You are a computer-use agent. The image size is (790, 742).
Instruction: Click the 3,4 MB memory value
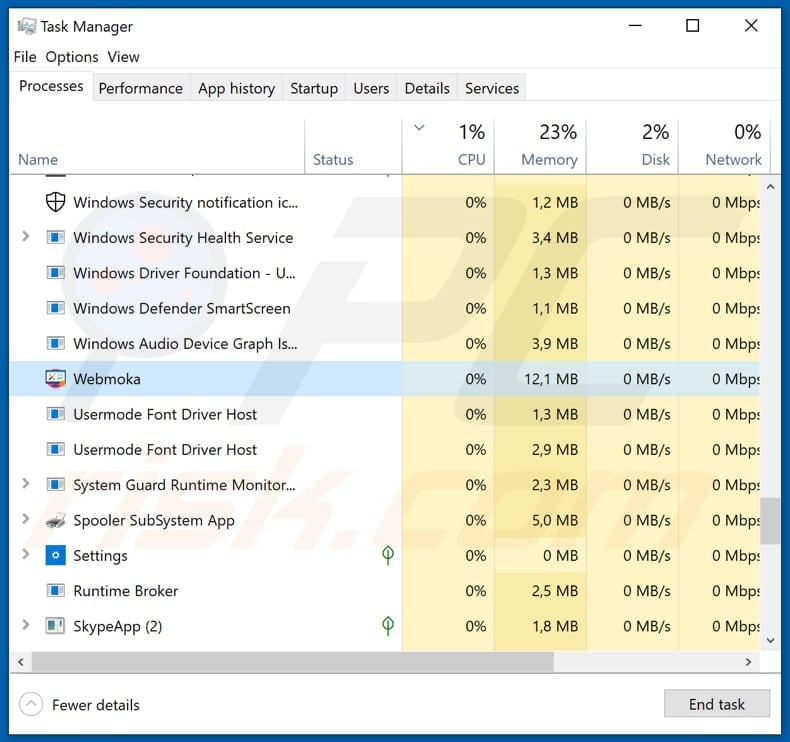pos(555,238)
